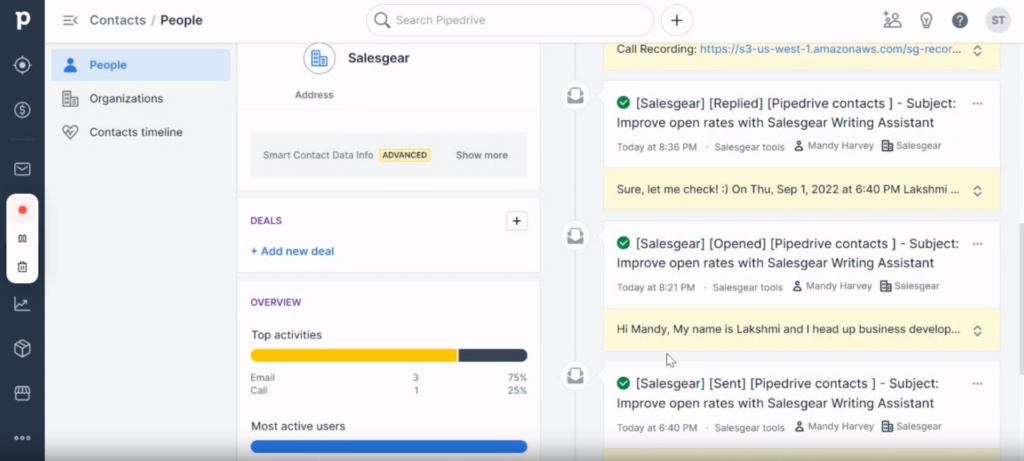Open Marketplace store icon in sidebar
This screenshot has width=1024, height=461.
click(22, 393)
